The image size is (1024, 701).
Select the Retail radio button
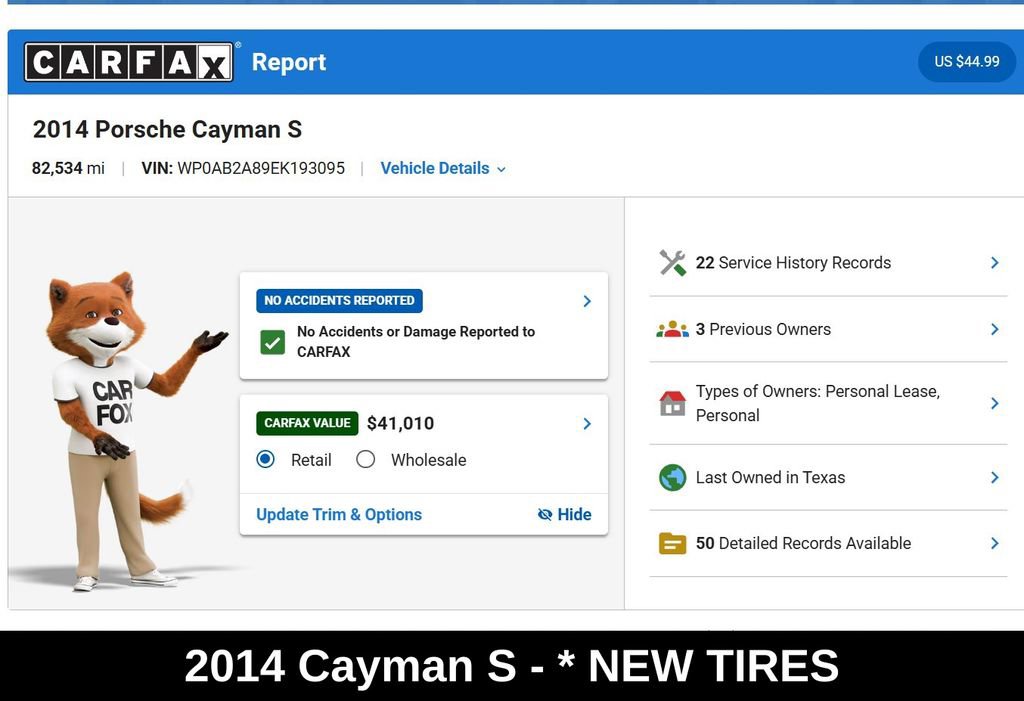tap(265, 459)
